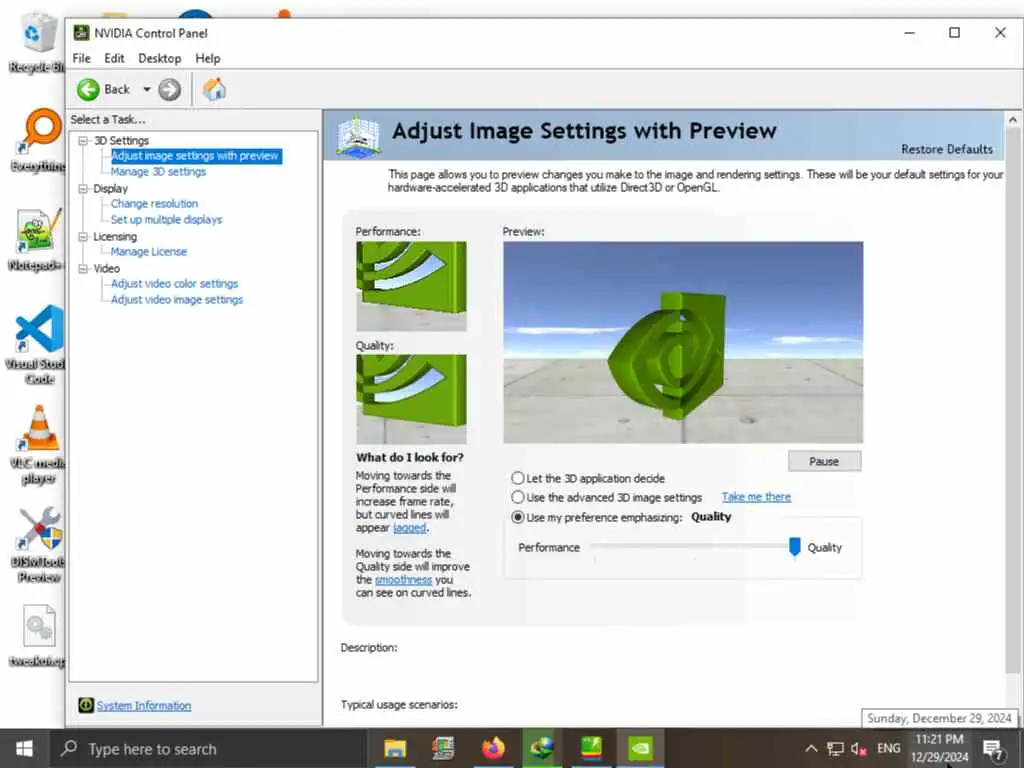Open the VLC media player desktop shortcut
Viewport: 1024px width, 768px height.
38,445
